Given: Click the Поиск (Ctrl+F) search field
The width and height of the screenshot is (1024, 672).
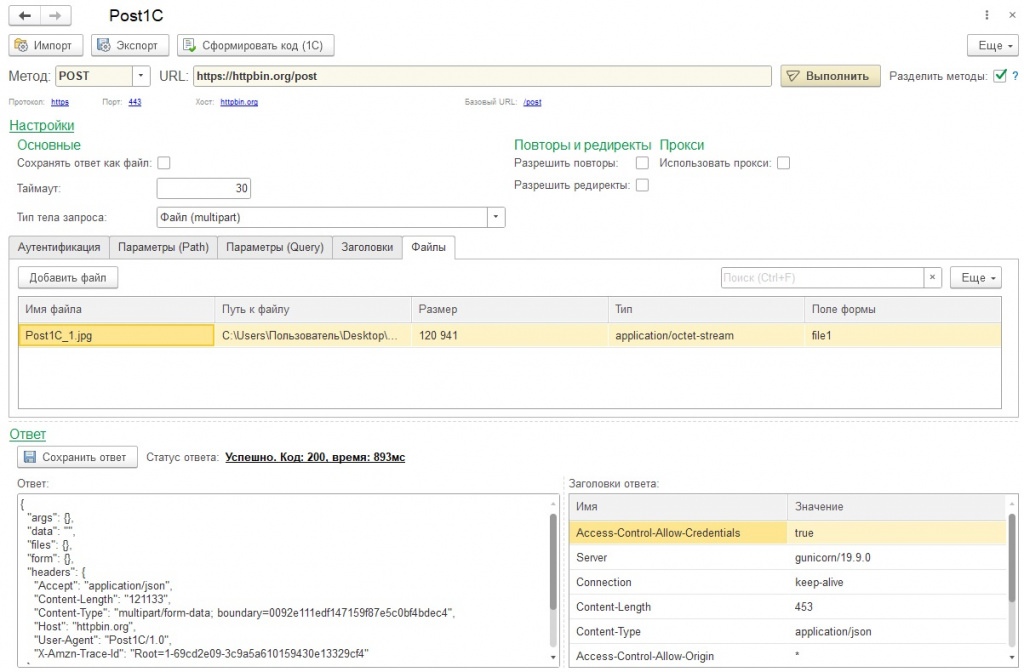Looking at the screenshot, I should click(822, 278).
